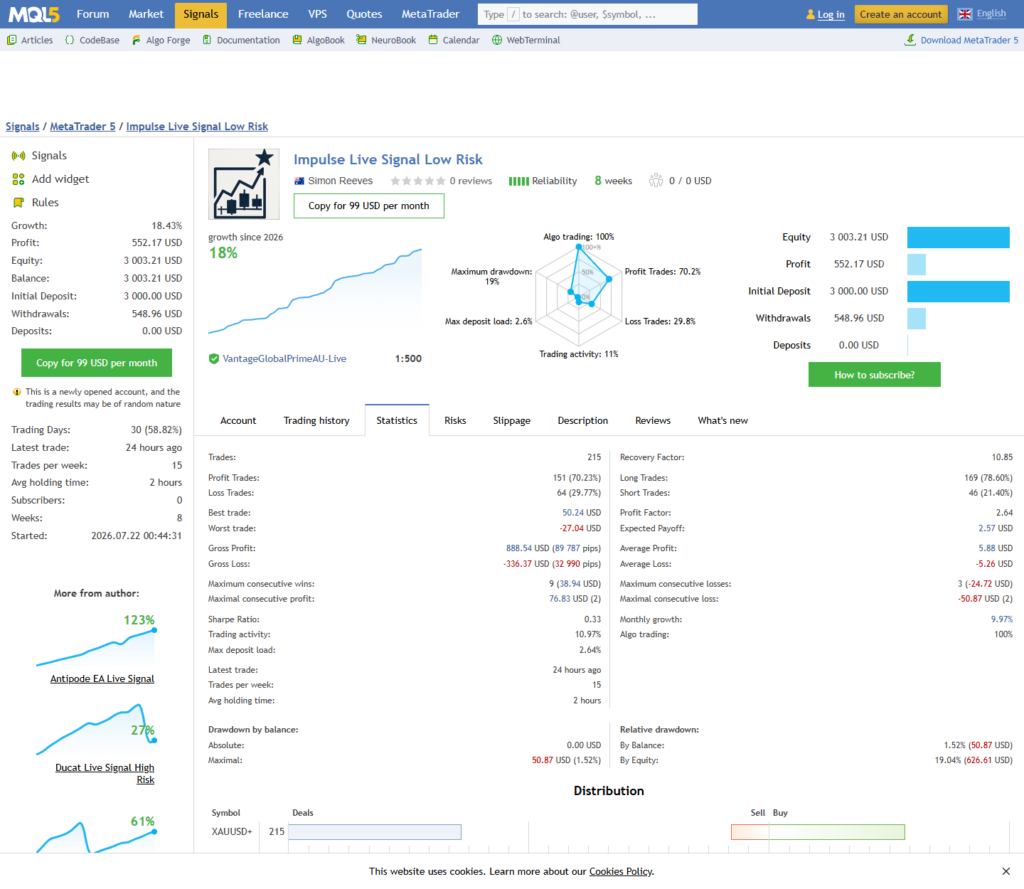Viewport: 1024px width, 889px height.
Task: Click the Equity blue bar
Action: [x=958, y=238]
